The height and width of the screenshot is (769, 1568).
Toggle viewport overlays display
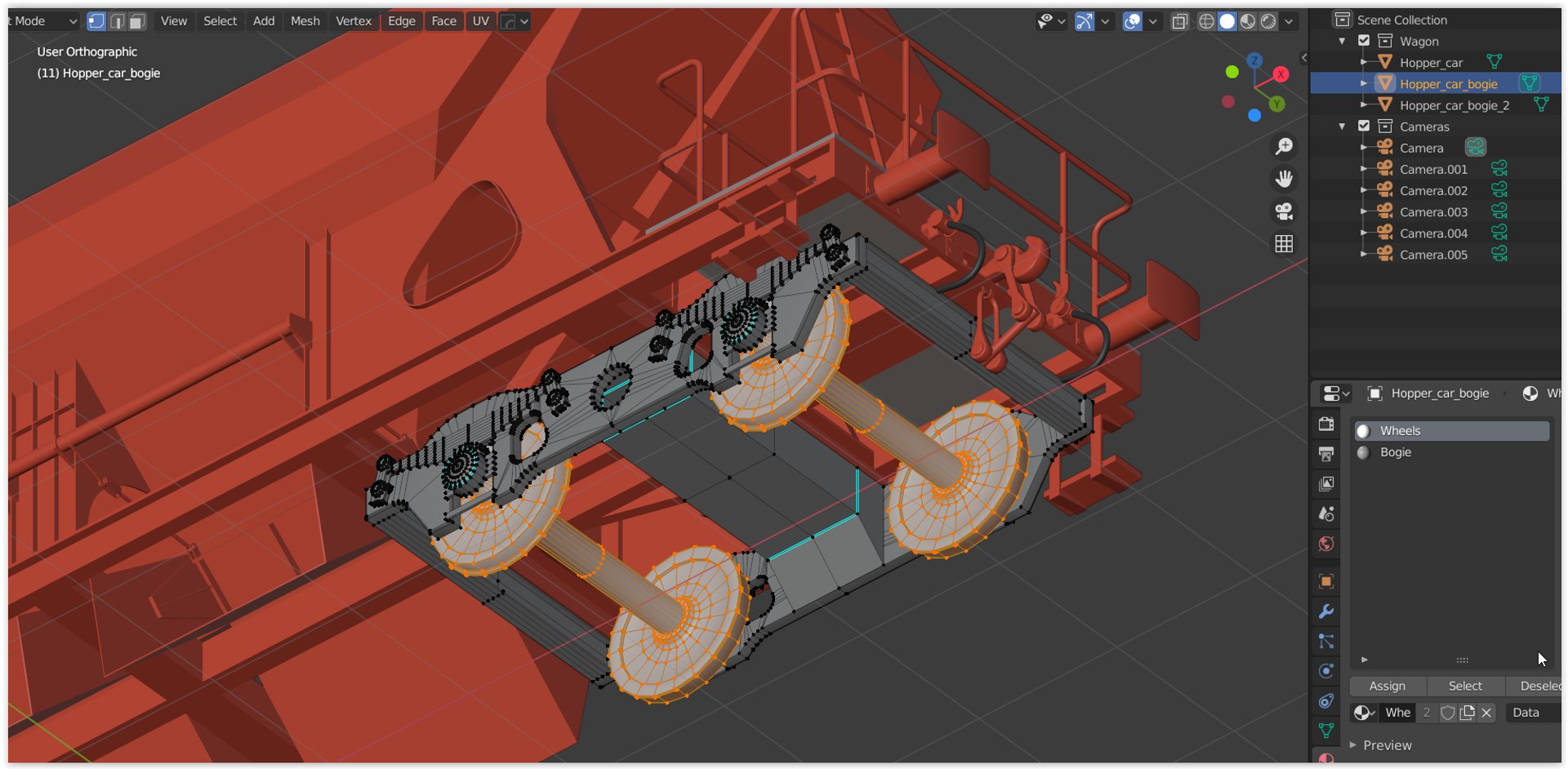click(x=1132, y=21)
